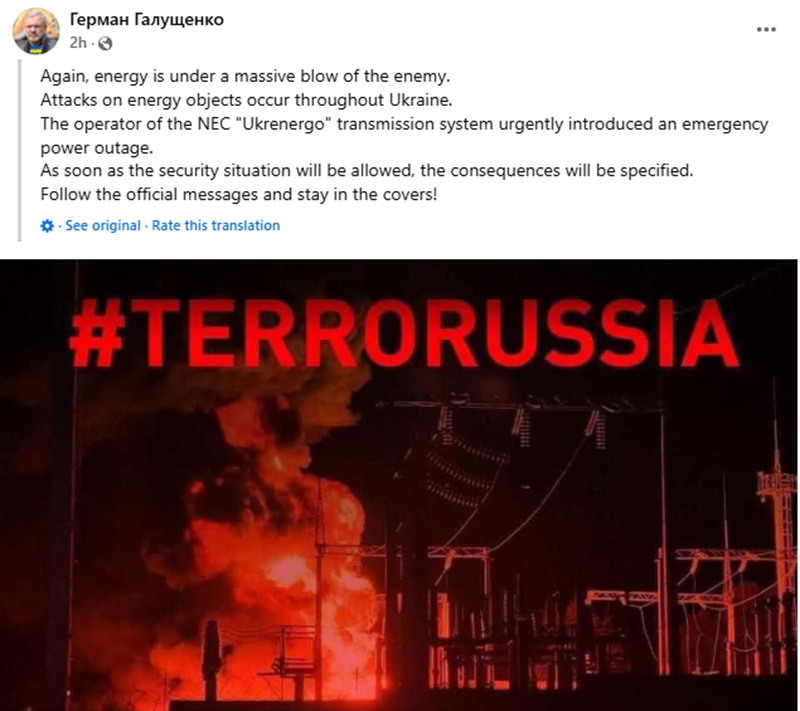
Task: Click the See original link
Action: [x=103, y=225]
